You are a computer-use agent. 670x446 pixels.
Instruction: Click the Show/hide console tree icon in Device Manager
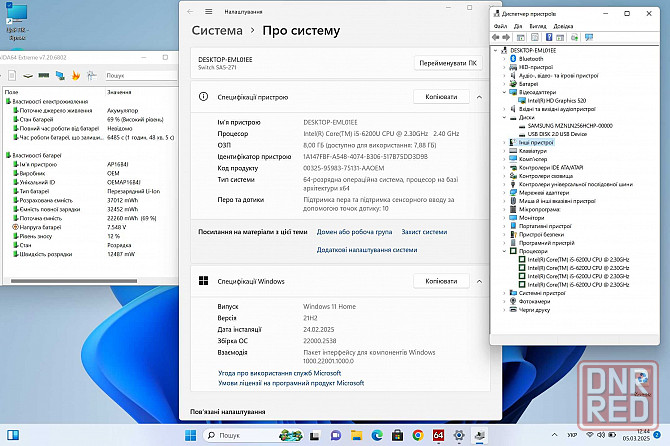(520, 38)
